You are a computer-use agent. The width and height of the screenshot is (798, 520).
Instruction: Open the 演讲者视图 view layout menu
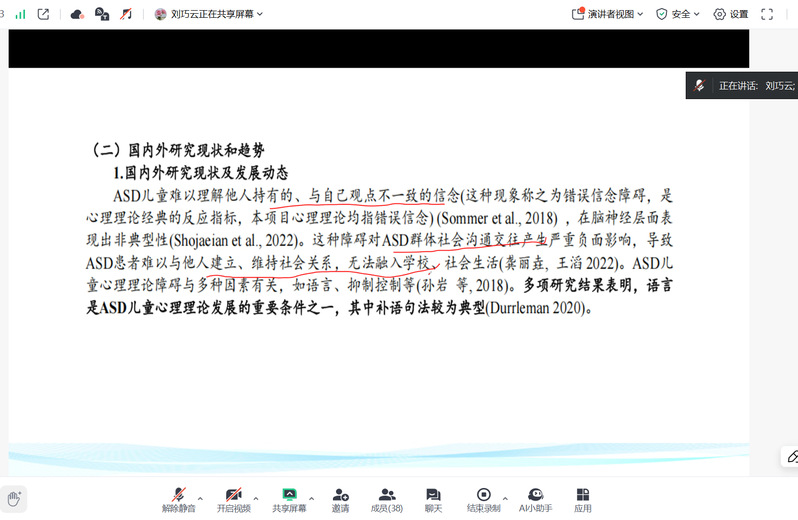click(606, 14)
